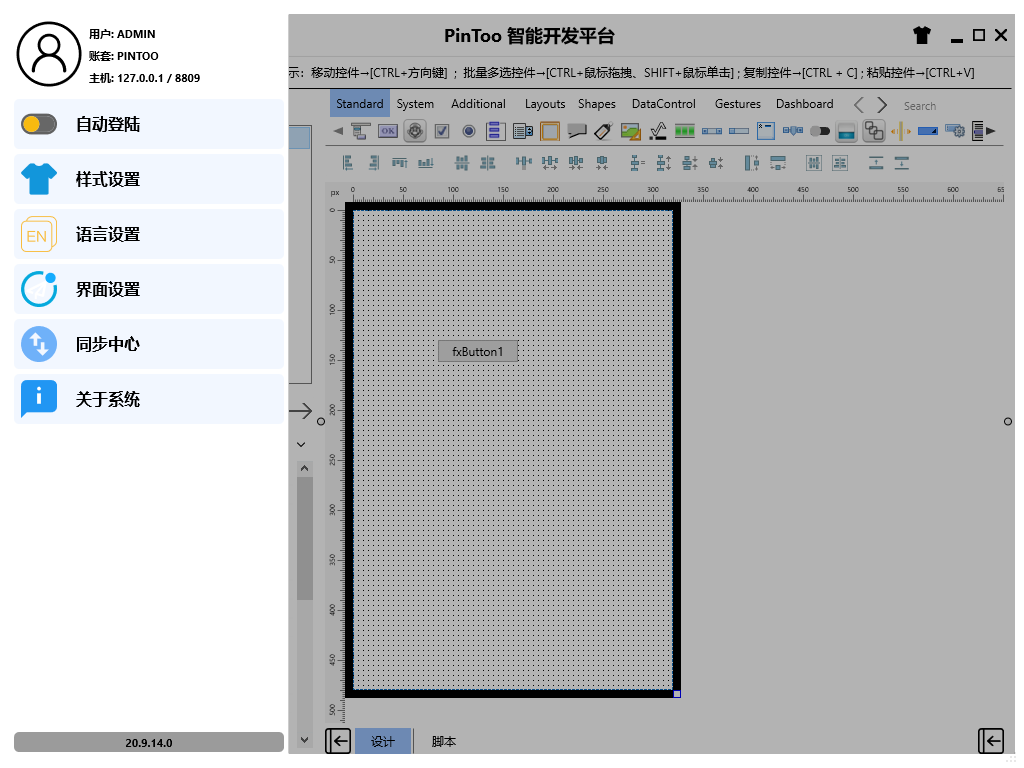The height and width of the screenshot is (768, 1024).
Task: Space controls equally horizontally
Action: (x=523, y=163)
